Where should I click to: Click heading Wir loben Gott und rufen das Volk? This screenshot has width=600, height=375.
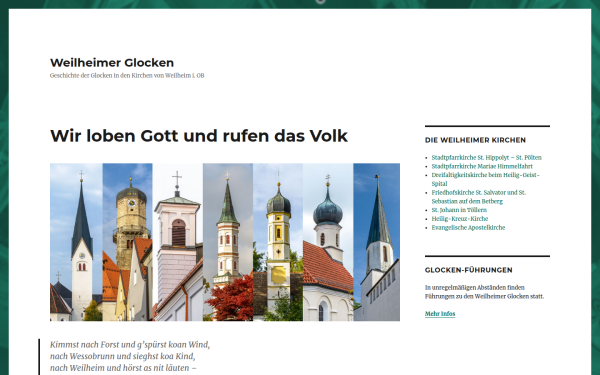point(199,136)
